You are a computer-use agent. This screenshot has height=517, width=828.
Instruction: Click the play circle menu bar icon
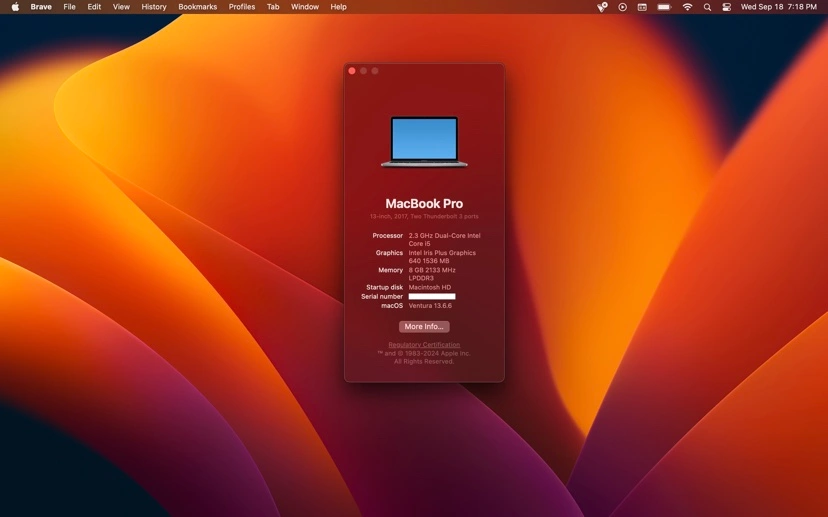622,7
